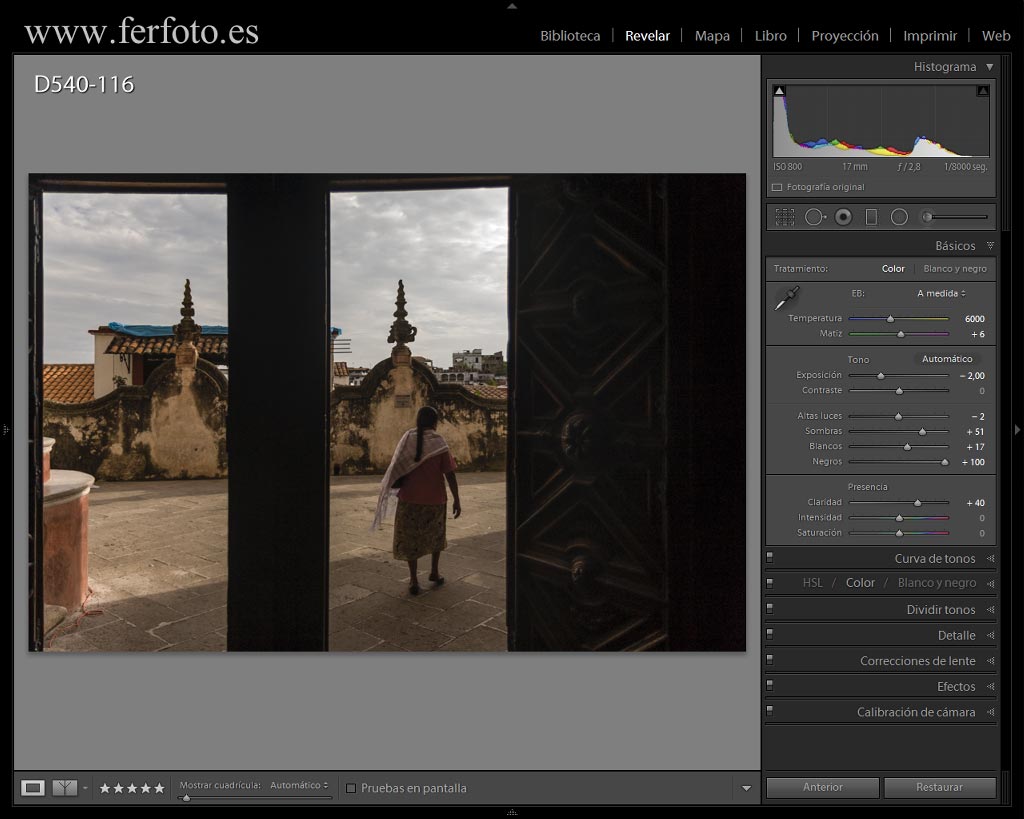Switch to the Revelar module
Viewport: 1024px width, 819px height.
647,36
